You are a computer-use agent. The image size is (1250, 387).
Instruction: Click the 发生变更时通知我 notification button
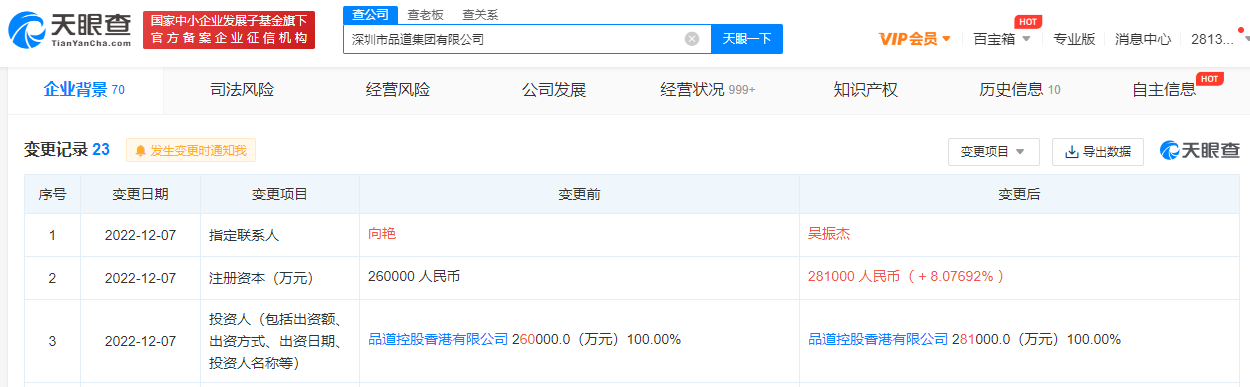(x=191, y=151)
